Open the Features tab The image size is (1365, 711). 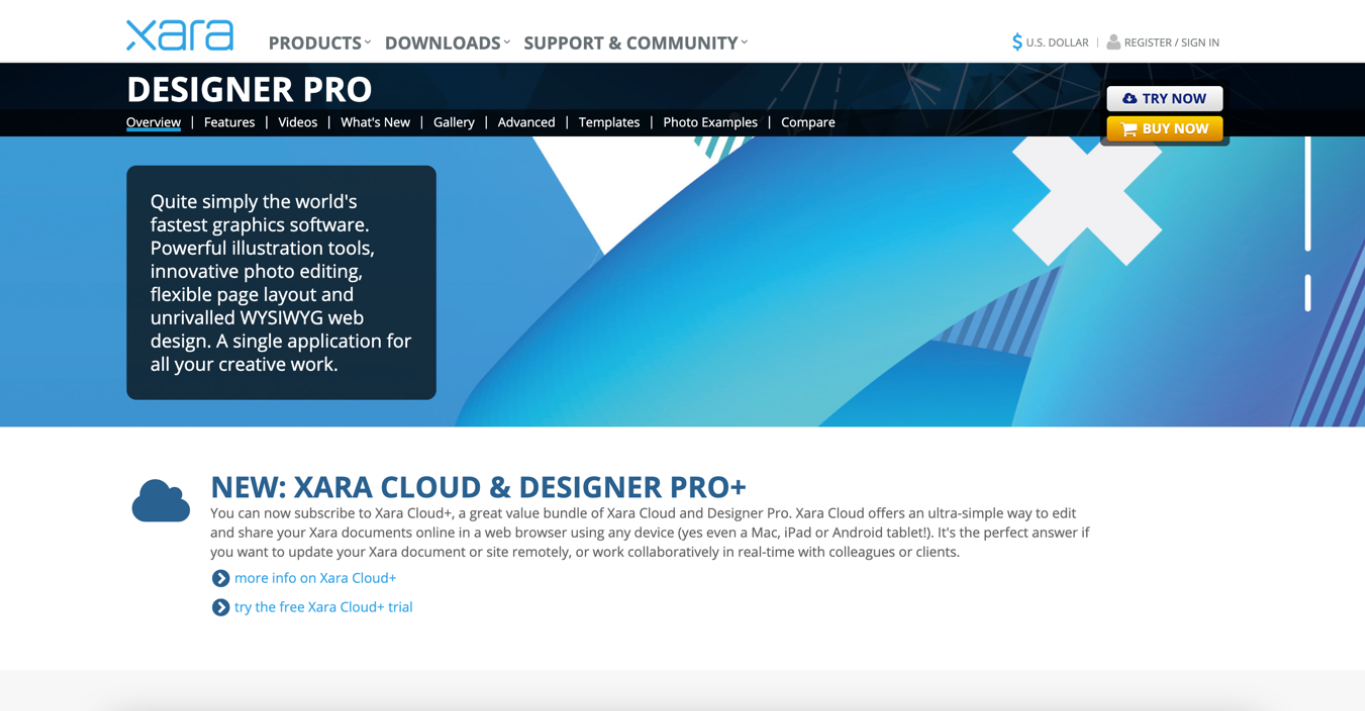point(229,122)
